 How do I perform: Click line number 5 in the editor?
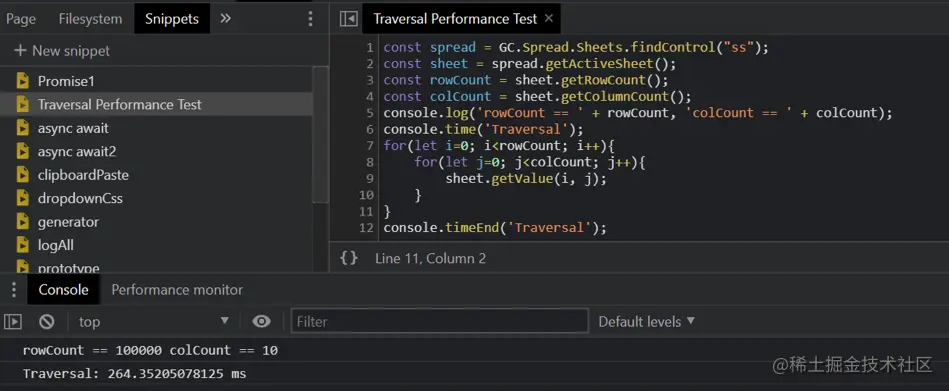(x=370, y=113)
